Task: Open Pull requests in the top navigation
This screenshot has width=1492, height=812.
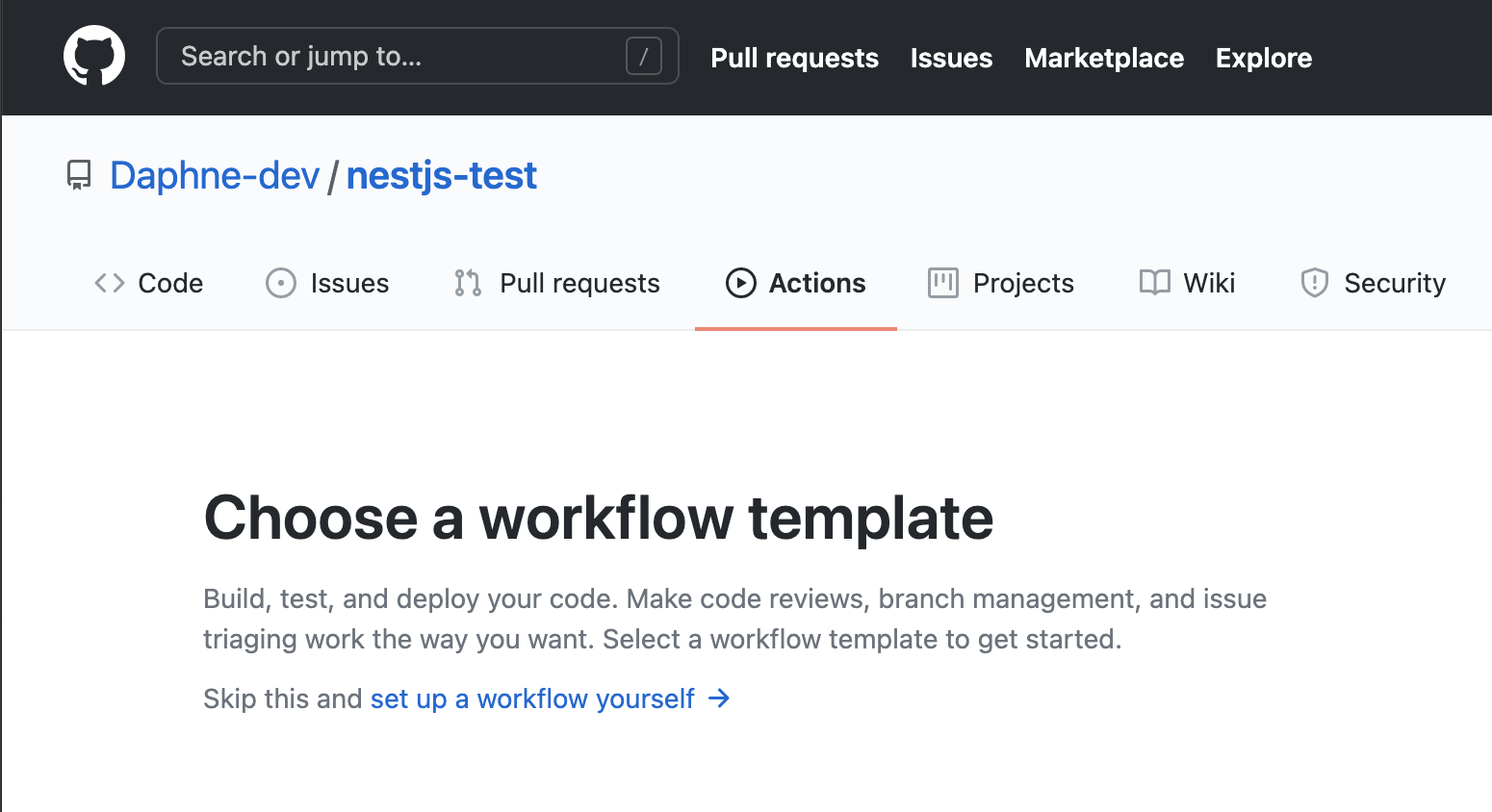Action: (x=794, y=58)
